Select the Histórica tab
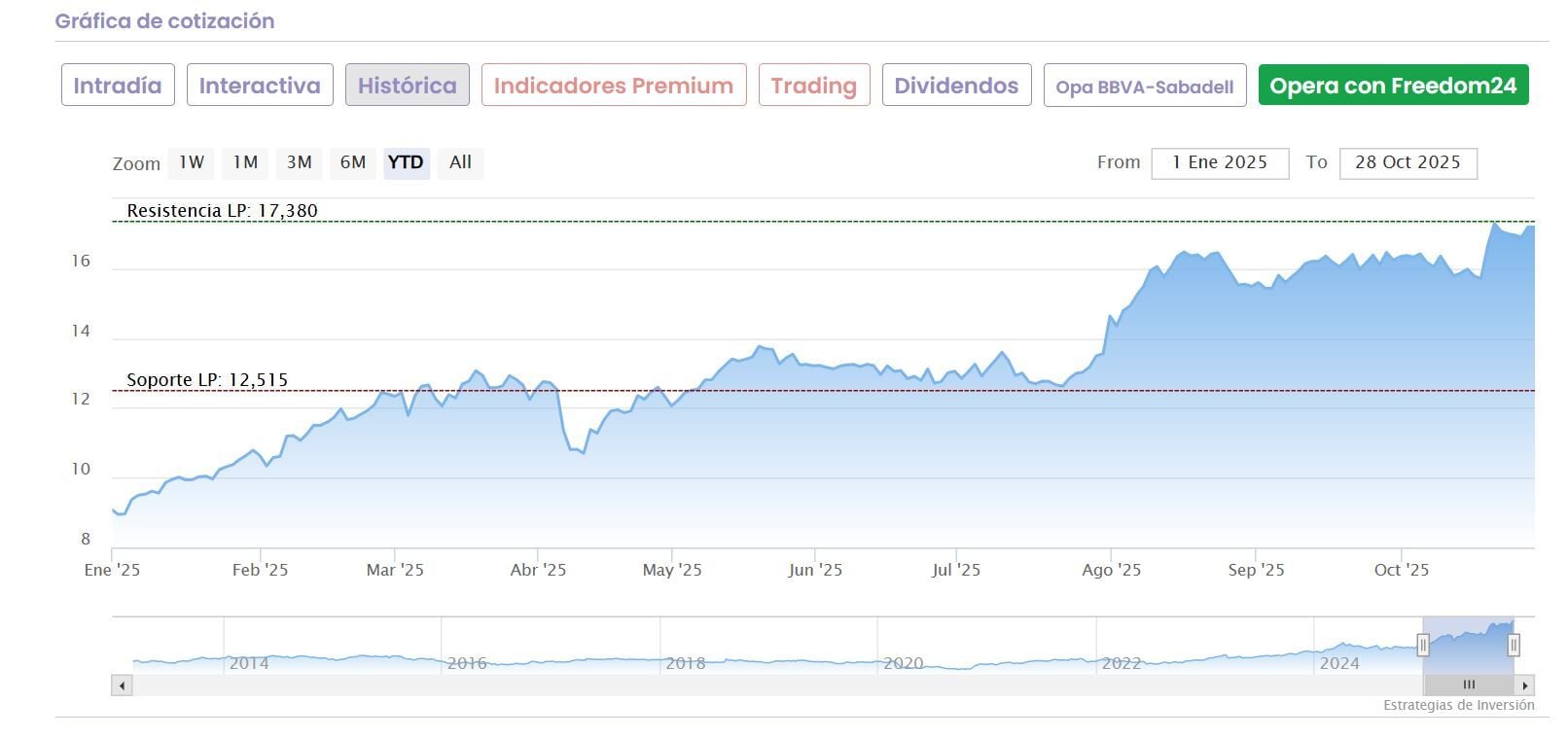The height and width of the screenshot is (738, 1568). click(x=407, y=86)
